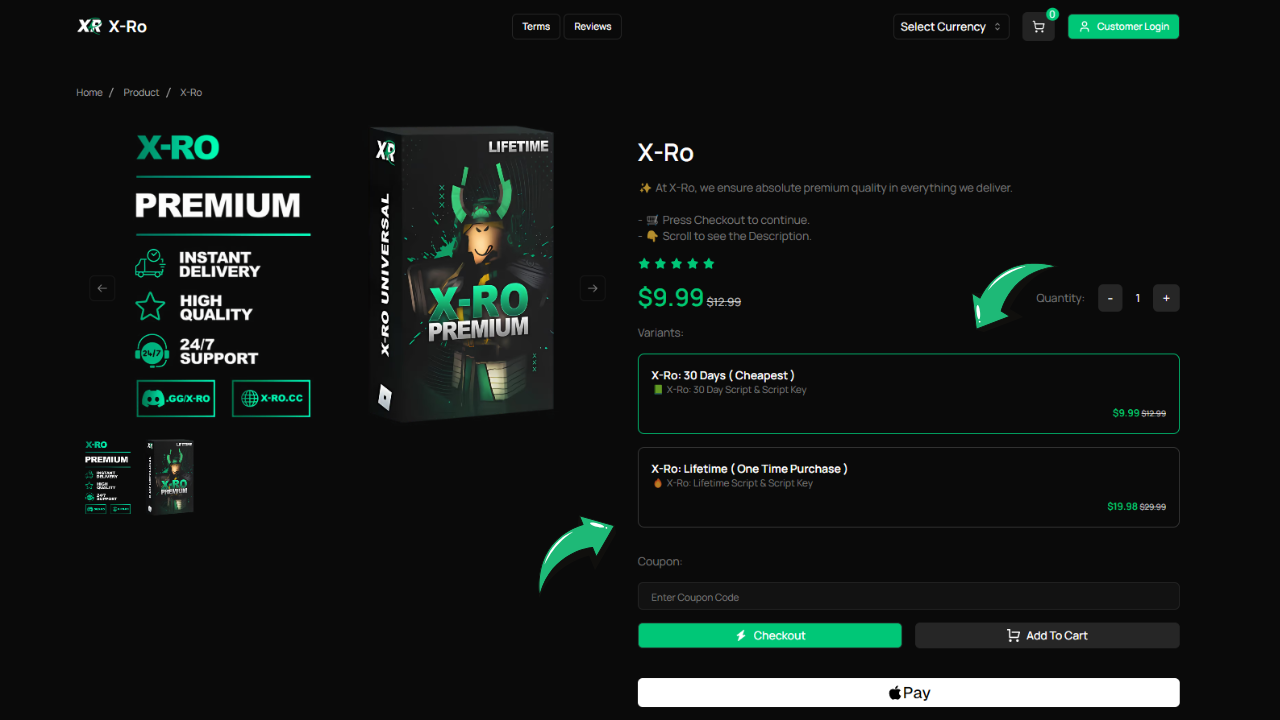Select the X-Ro: Lifetime variant
The height and width of the screenshot is (720, 1280).
(x=909, y=487)
